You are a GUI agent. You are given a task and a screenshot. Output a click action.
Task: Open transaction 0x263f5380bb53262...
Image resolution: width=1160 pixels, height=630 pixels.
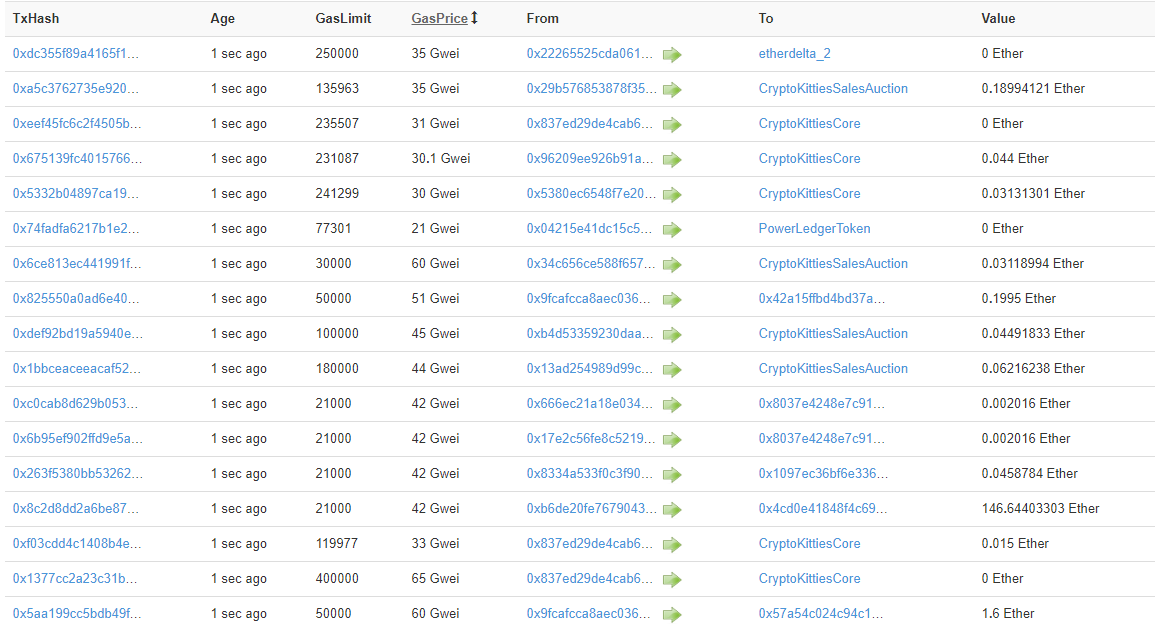(78, 473)
